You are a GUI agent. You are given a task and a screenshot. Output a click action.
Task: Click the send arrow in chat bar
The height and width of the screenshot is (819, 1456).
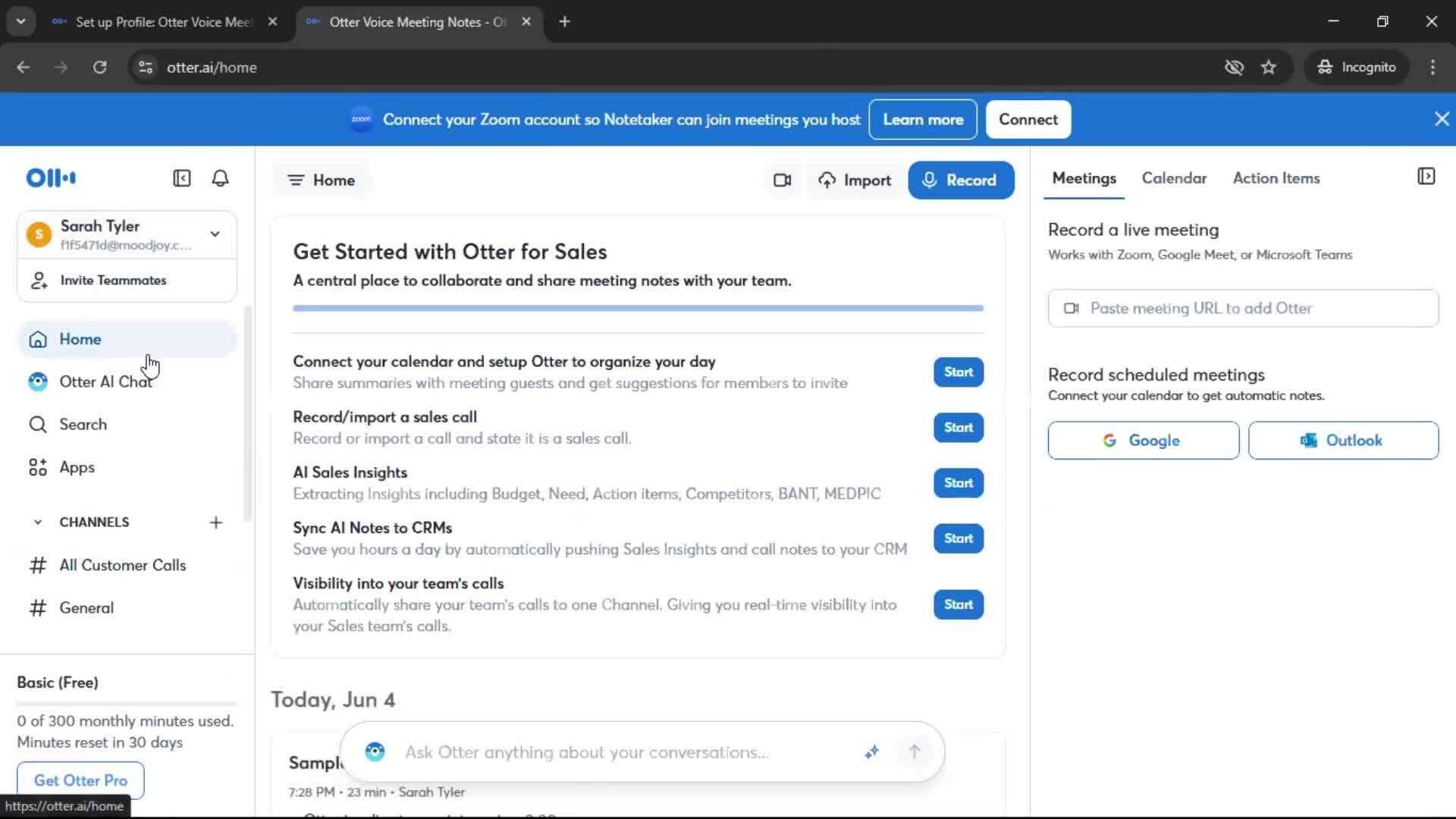(x=915, y=752)
